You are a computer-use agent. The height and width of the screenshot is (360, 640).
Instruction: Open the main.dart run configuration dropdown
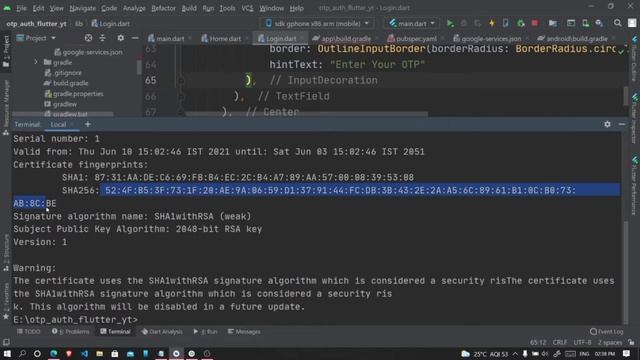click(x=412, y=24)
